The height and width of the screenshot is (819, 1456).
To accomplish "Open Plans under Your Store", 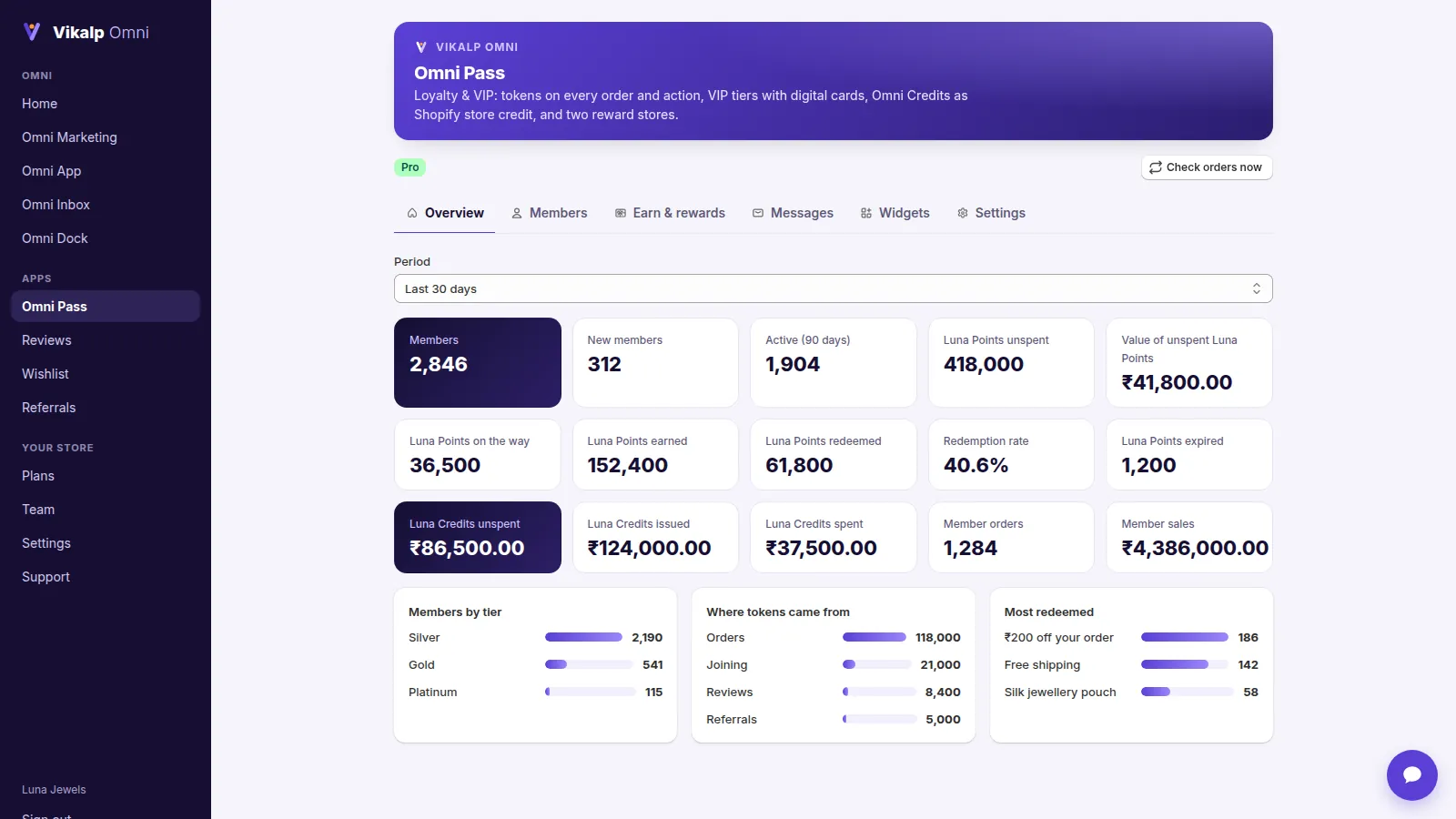I will (x=106, y=476).
